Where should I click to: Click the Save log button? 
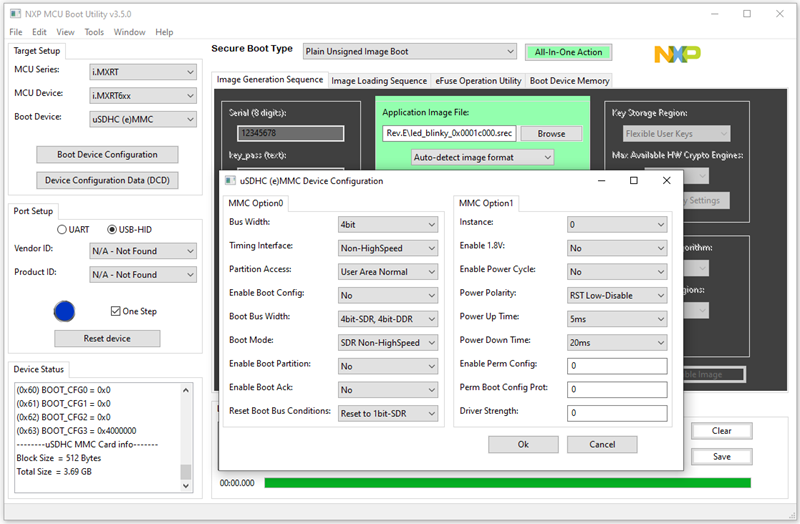721,457
